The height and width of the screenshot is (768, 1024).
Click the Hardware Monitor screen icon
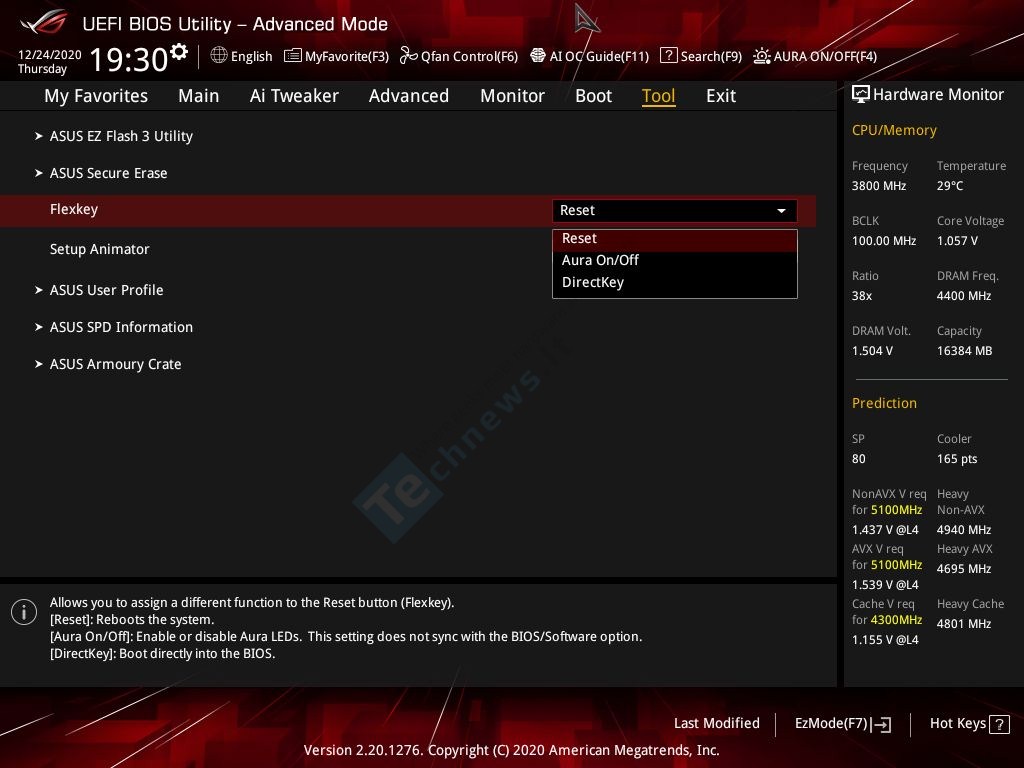pos(861,94)
